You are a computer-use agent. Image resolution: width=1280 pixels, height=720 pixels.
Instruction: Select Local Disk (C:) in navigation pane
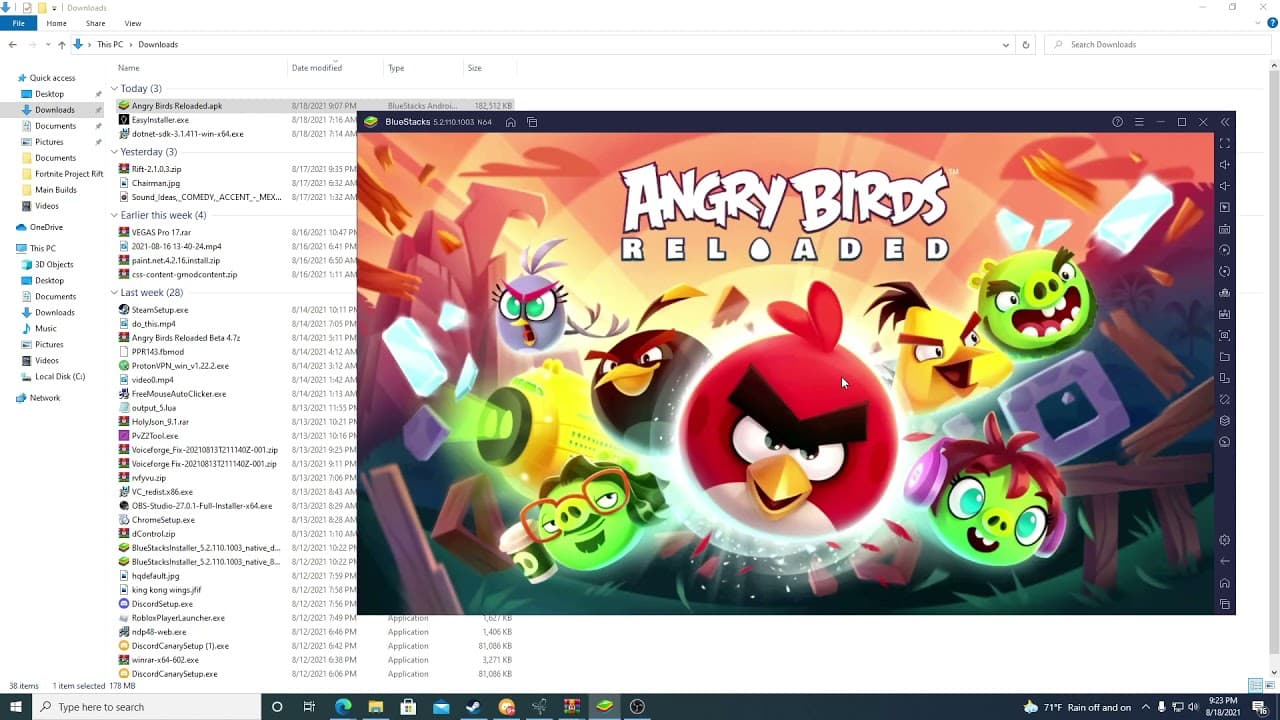click(60, 377)
